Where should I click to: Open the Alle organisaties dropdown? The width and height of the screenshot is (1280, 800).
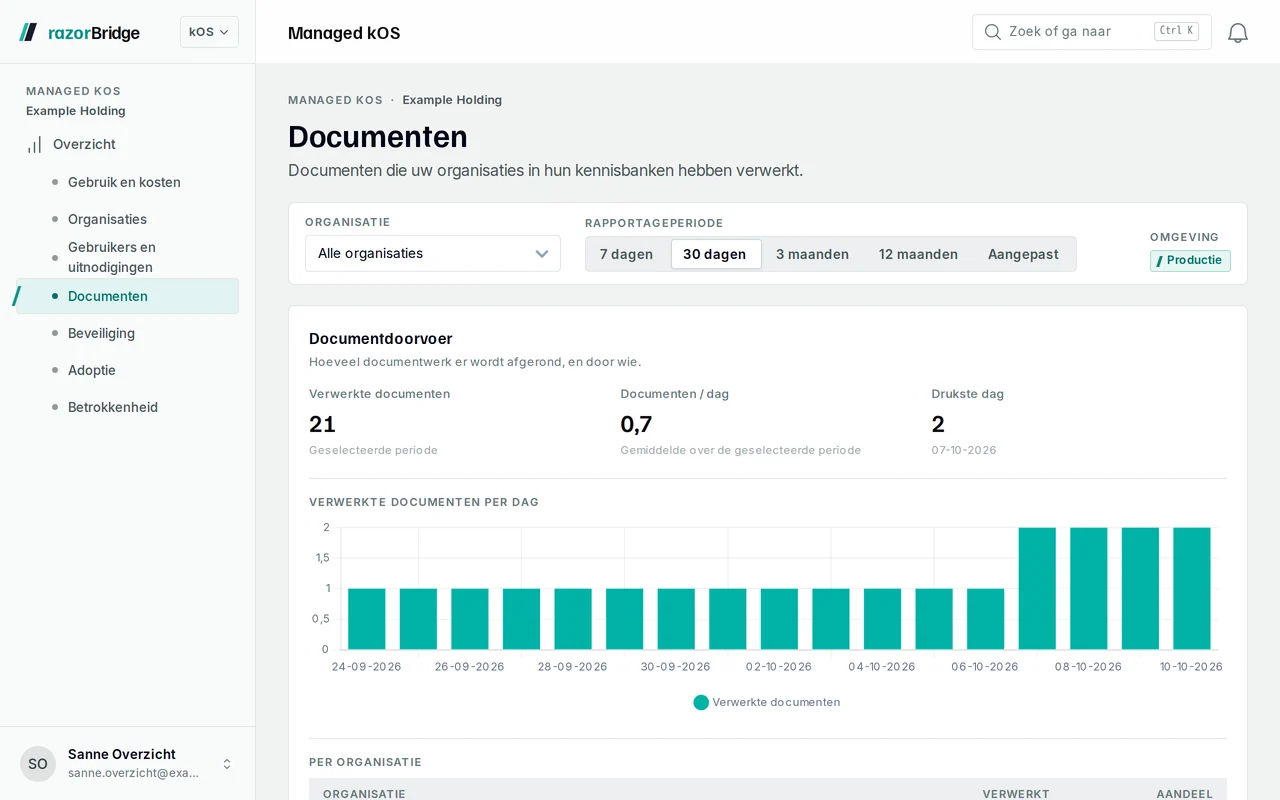pos(433,254)
